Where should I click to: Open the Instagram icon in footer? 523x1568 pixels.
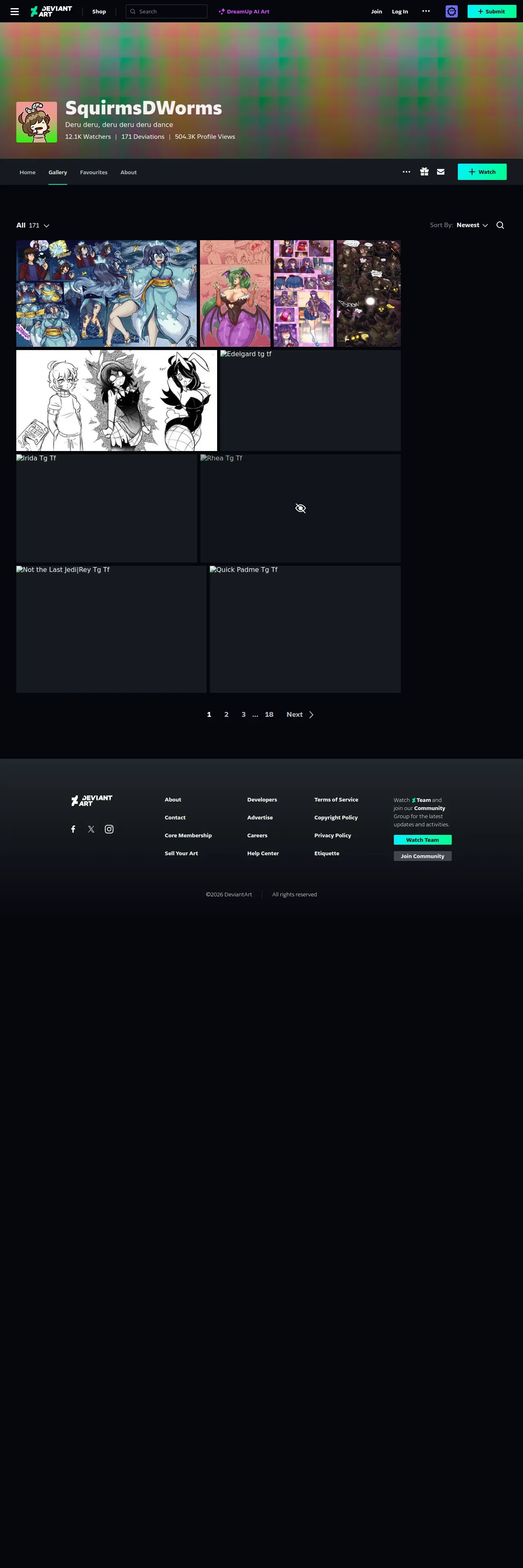click(109, 829)
